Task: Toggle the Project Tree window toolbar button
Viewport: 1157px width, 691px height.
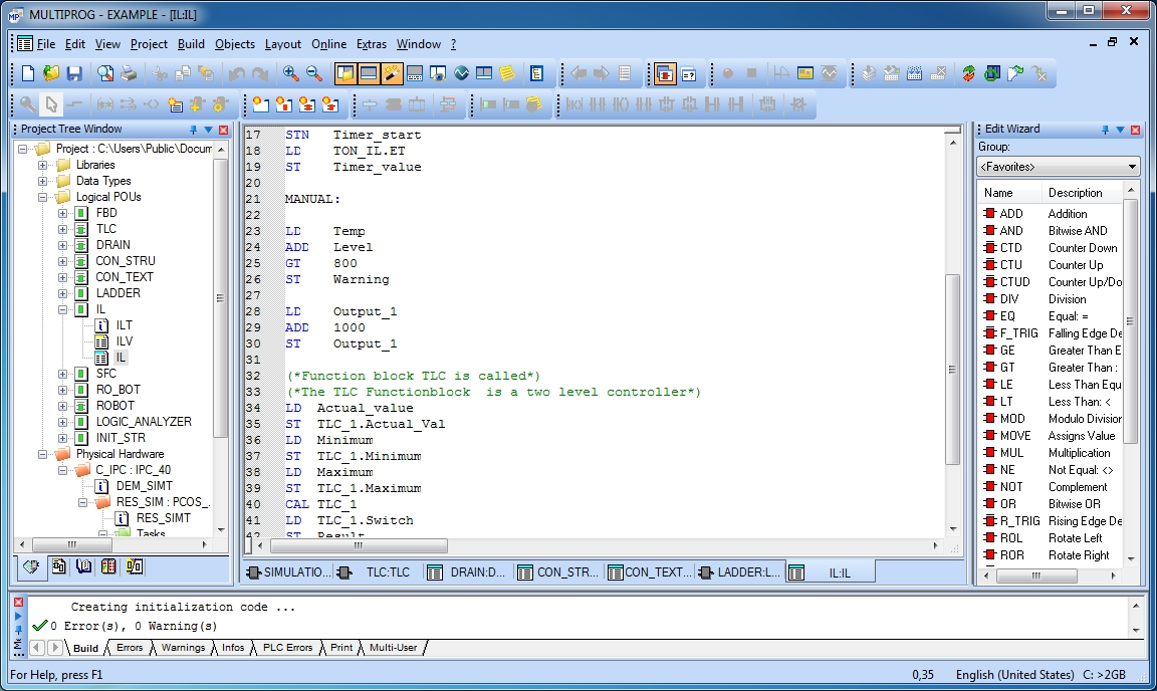Action: [x=345, y=74]
